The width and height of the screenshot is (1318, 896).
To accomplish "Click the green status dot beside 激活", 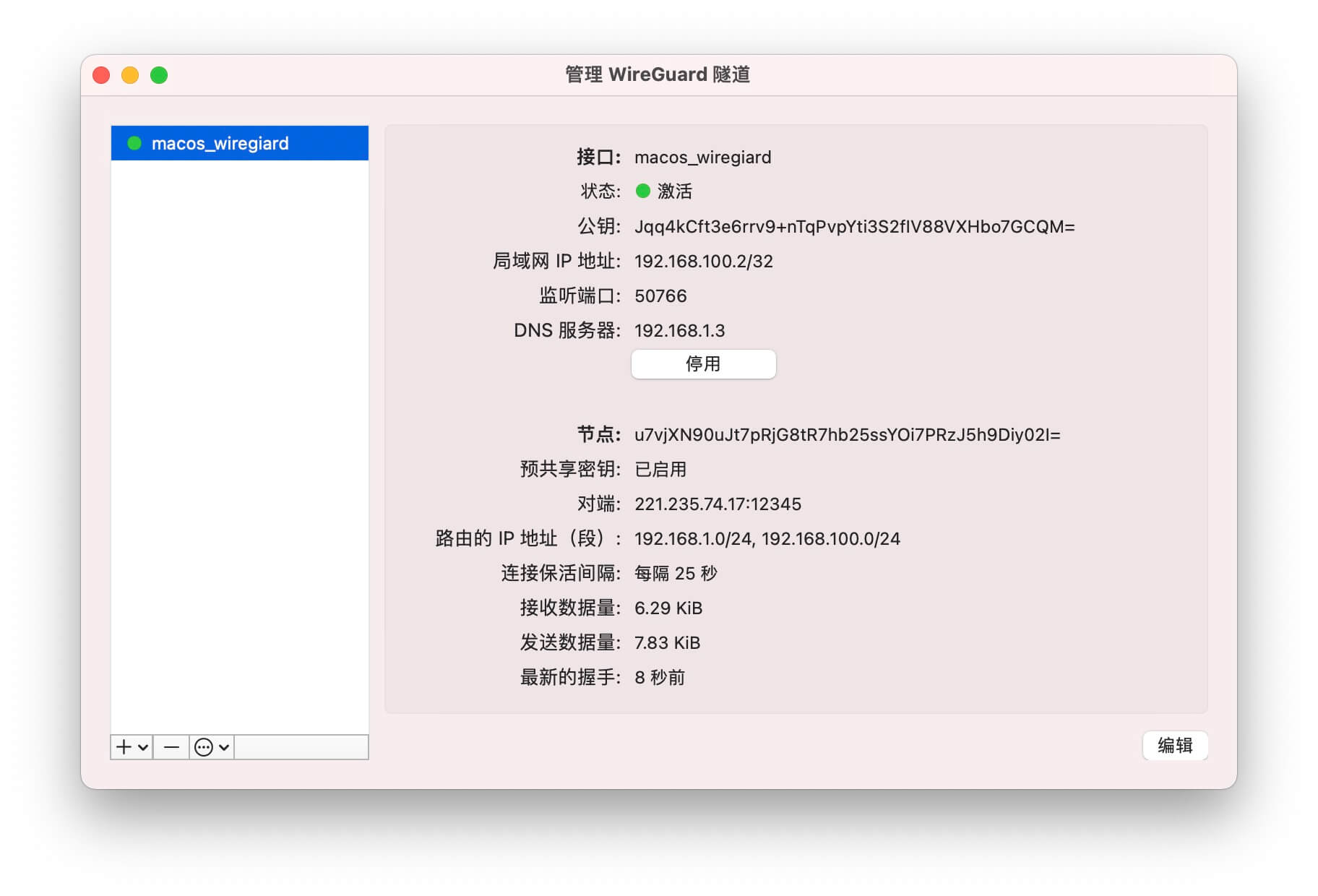I will coord(642,191).
